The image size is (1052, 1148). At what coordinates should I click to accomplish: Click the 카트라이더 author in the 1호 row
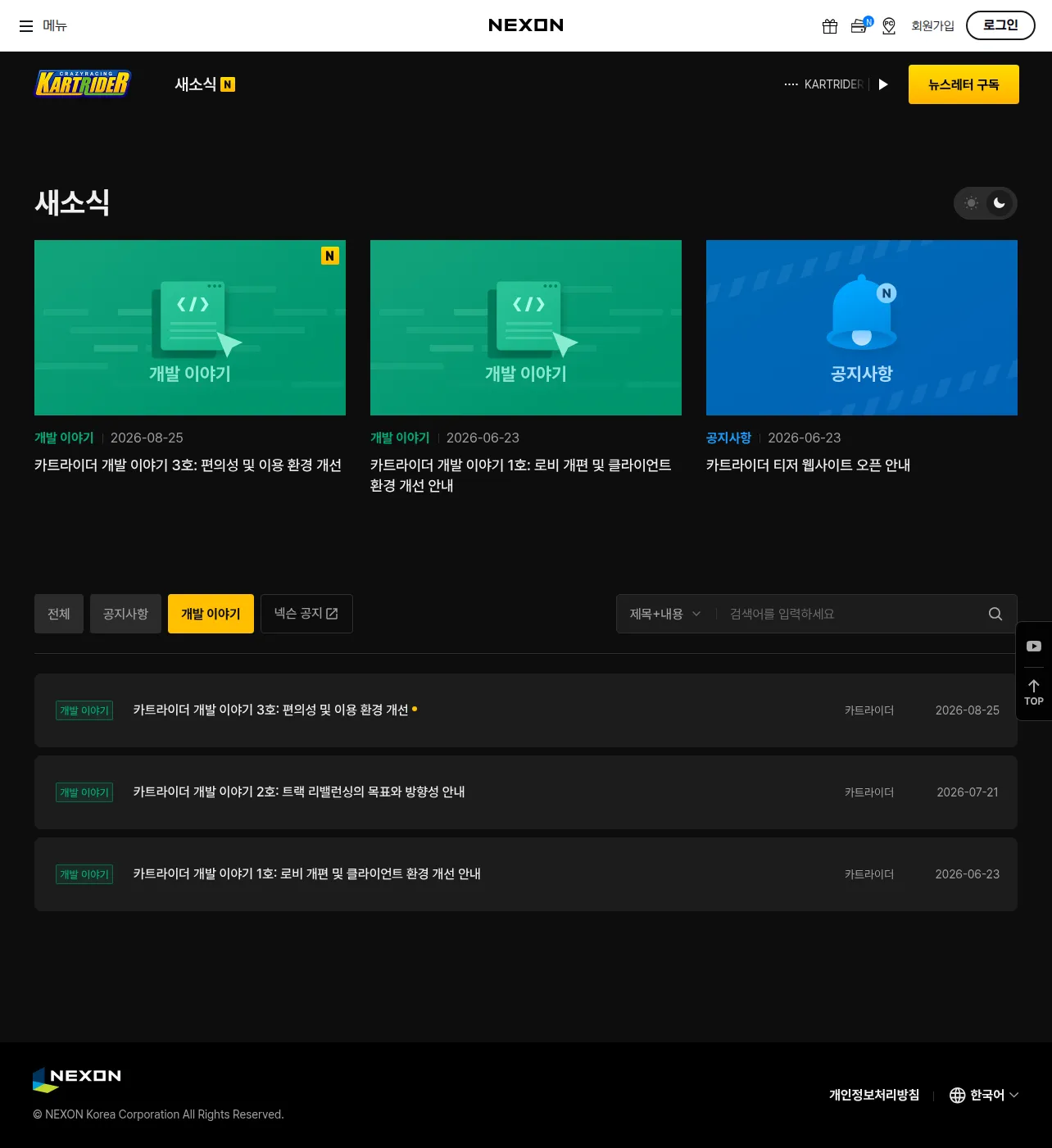[x=869, y=874]
